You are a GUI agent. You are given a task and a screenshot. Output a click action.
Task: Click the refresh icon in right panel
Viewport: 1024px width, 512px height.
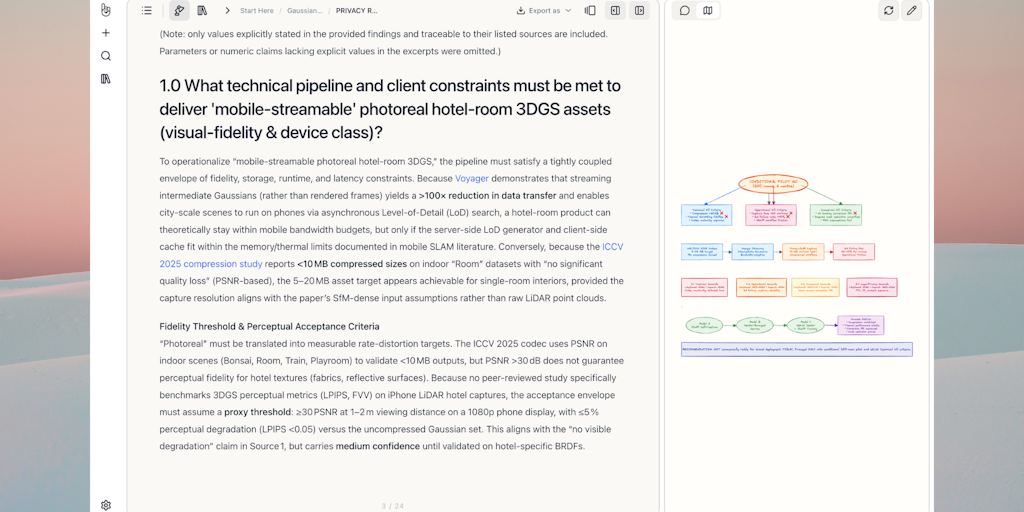(888, 10)
